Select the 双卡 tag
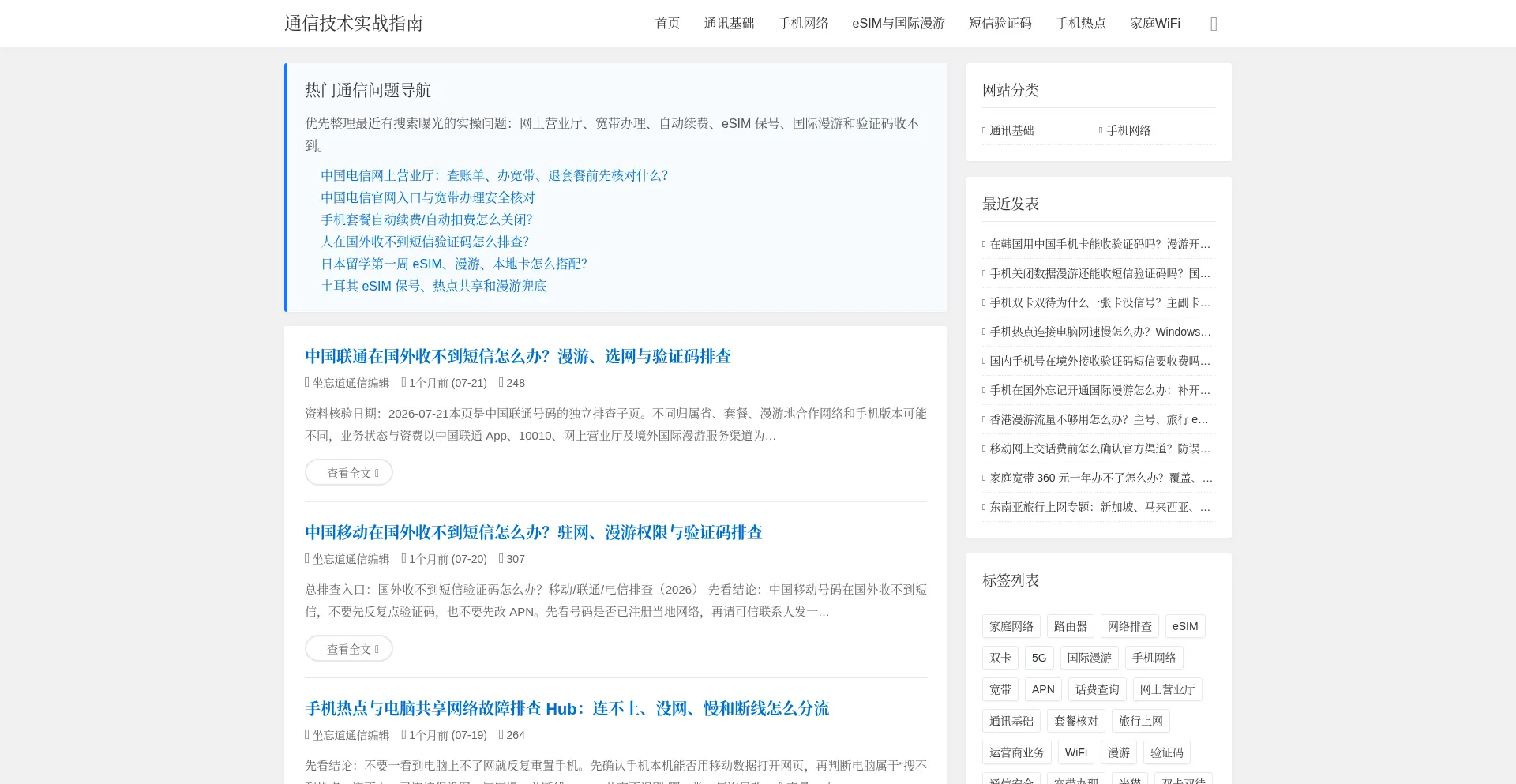The height and width of the screenshot is (784, 1516). pyautogui.click(x=1000, y=658)
